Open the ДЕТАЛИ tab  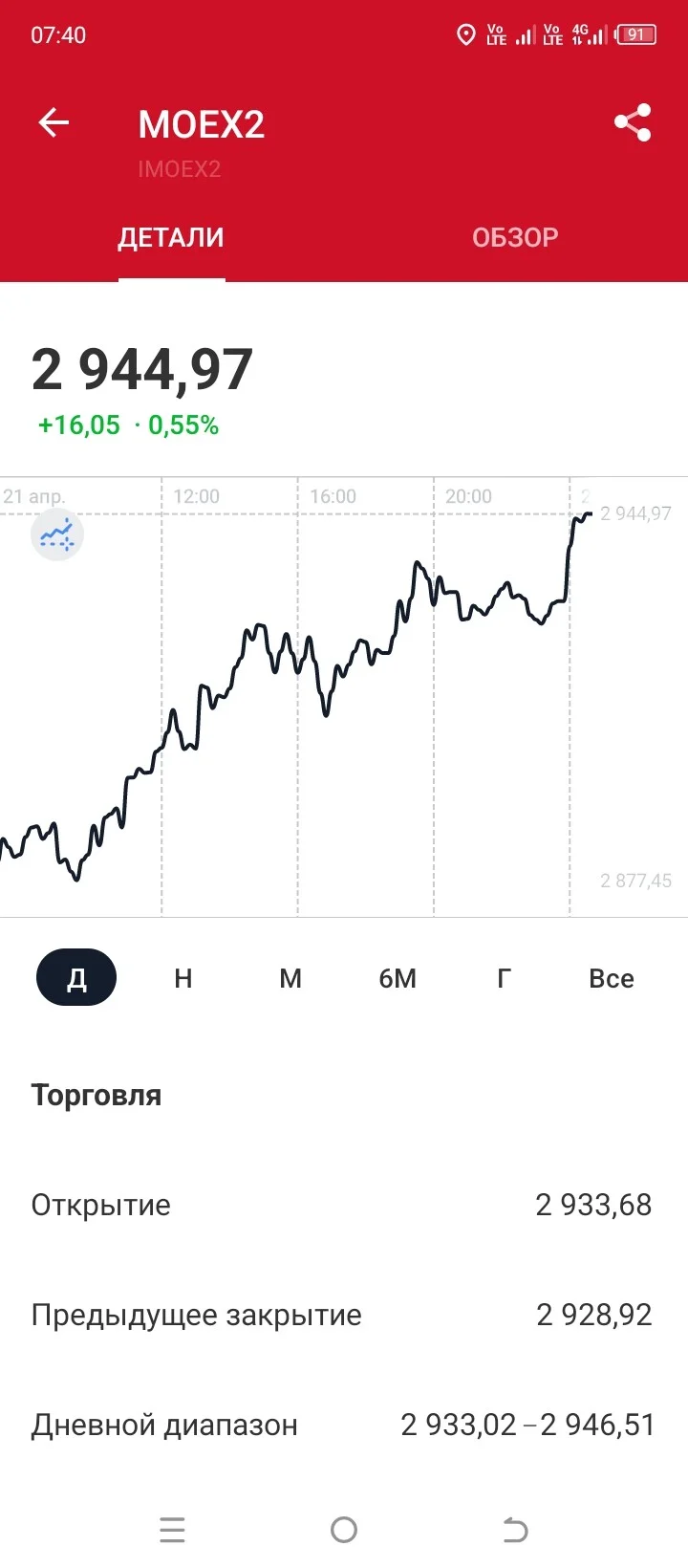pyautogui.click(x=171, y=237)
